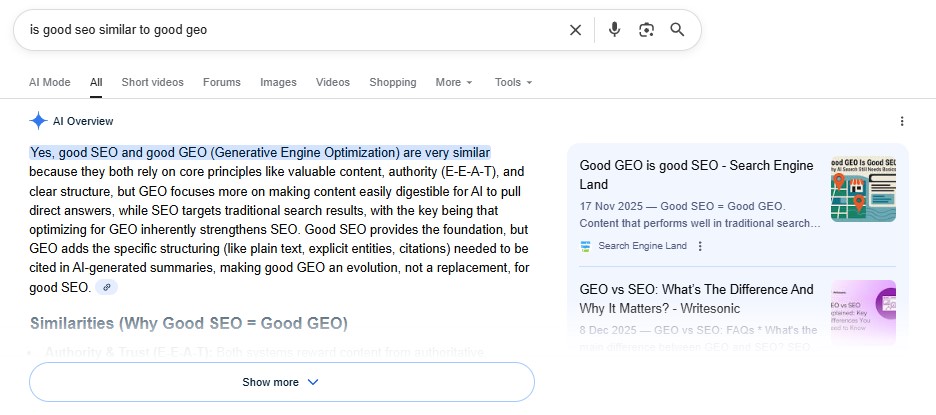Click in the search query field
Viewport: 936px width, 415px height.
click(292, 30)
